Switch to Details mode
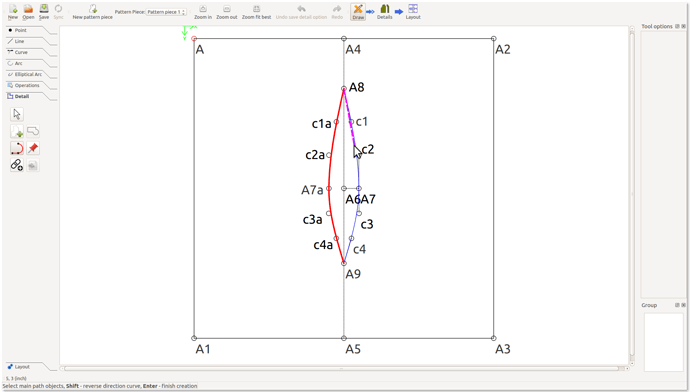The width and height of the screenshot is (690, 392). [x=385, y=12]
